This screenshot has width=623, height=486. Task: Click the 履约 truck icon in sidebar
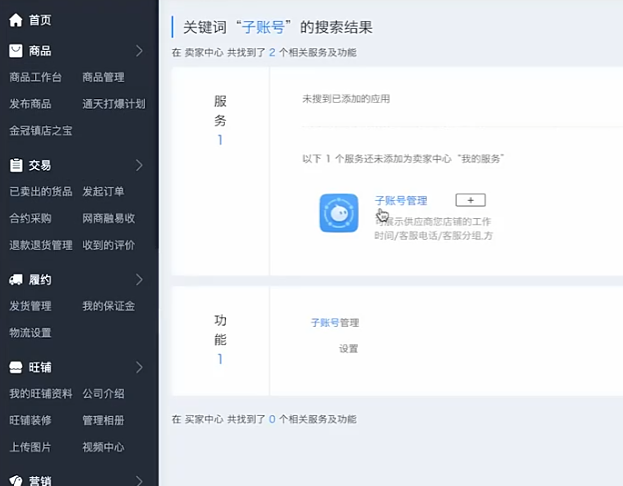coord(16,280)
